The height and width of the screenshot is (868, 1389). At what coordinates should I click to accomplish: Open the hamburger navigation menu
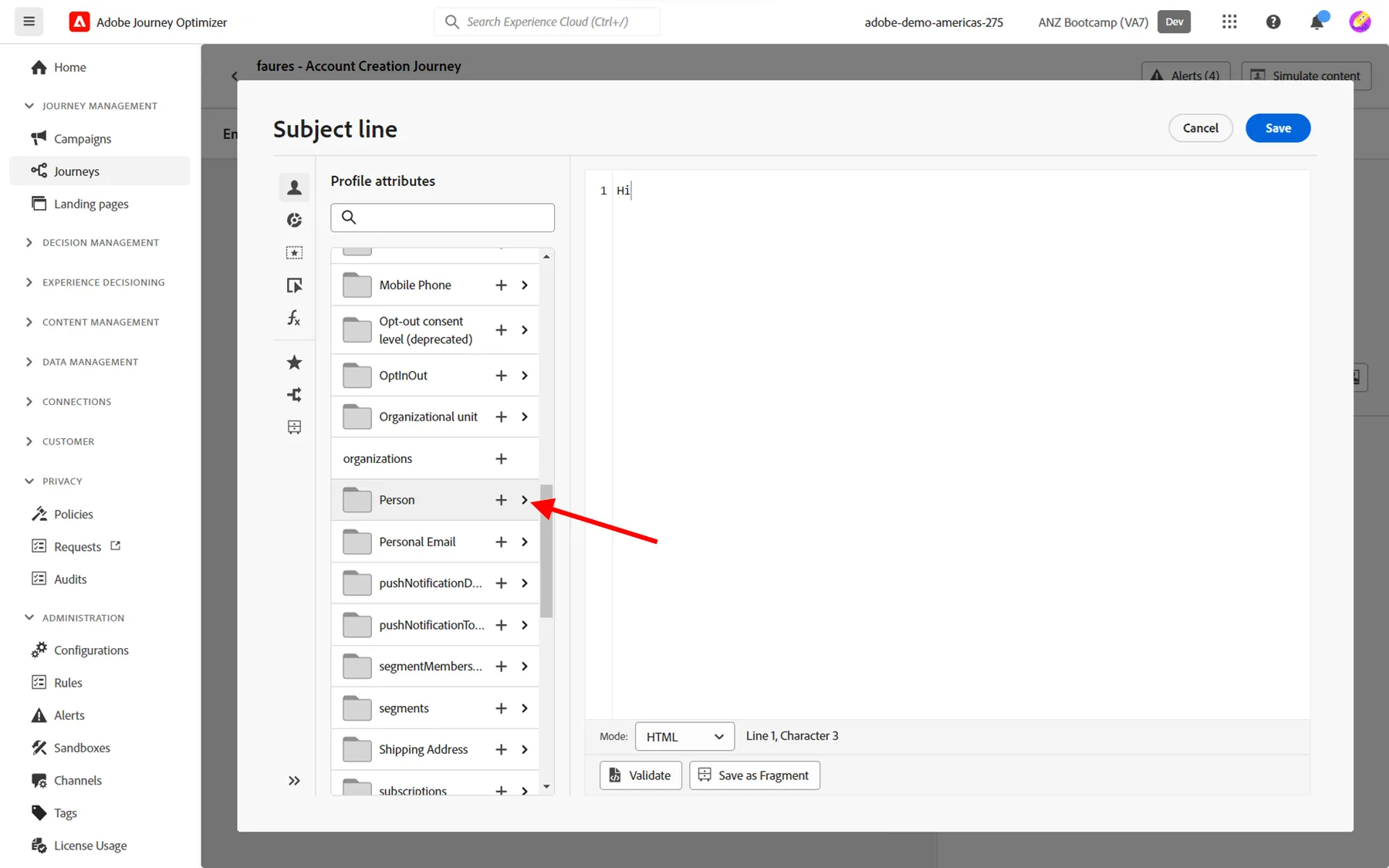29,22
